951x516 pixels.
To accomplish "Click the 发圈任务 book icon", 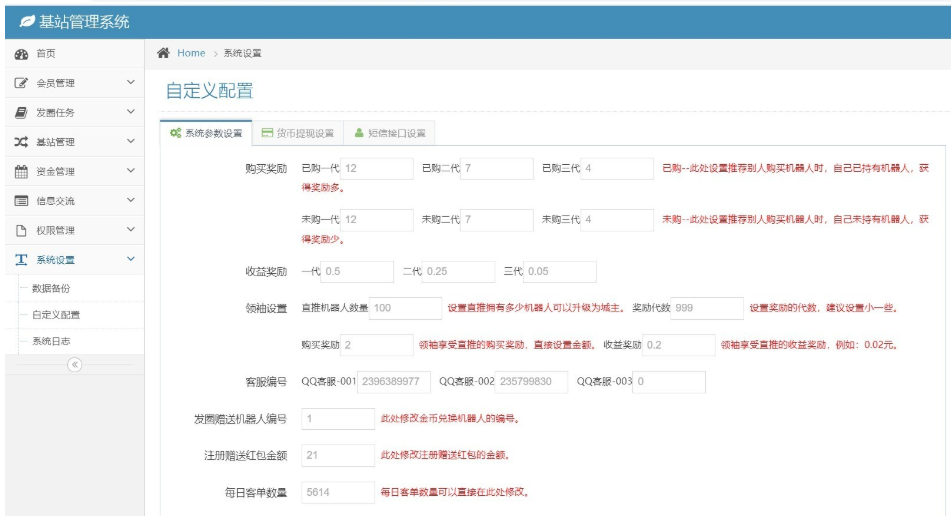I will [19, 112].
